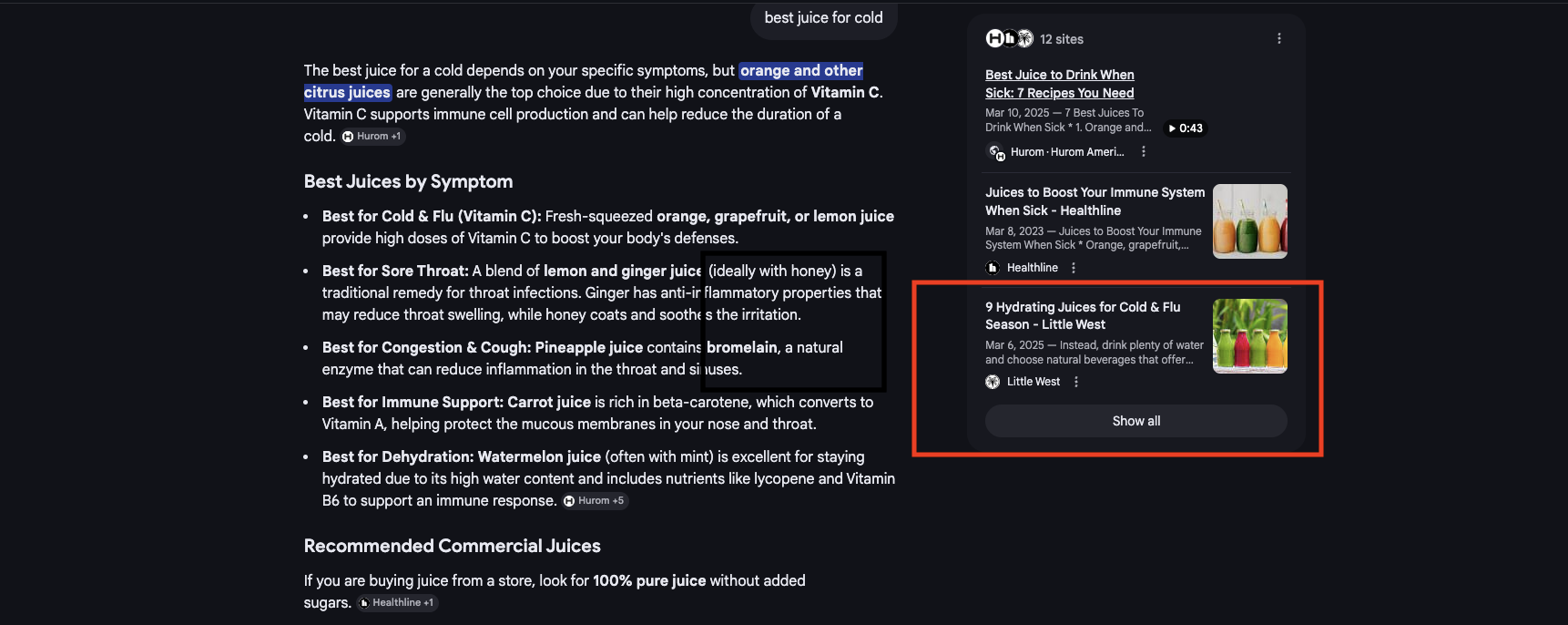The image size is (1568, 625).
Task: Open 'Best Juice to Drink When Sick' link
Action: (x=1059, y=84)
